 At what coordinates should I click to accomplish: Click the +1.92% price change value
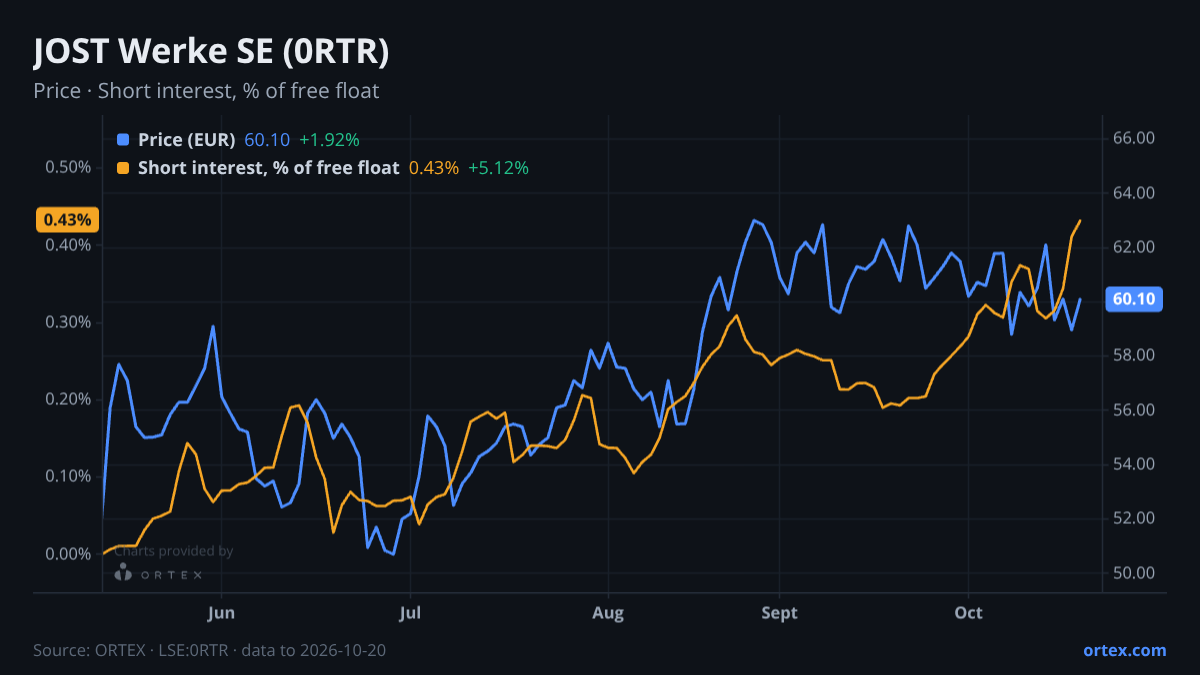click(x=329, y=139)
